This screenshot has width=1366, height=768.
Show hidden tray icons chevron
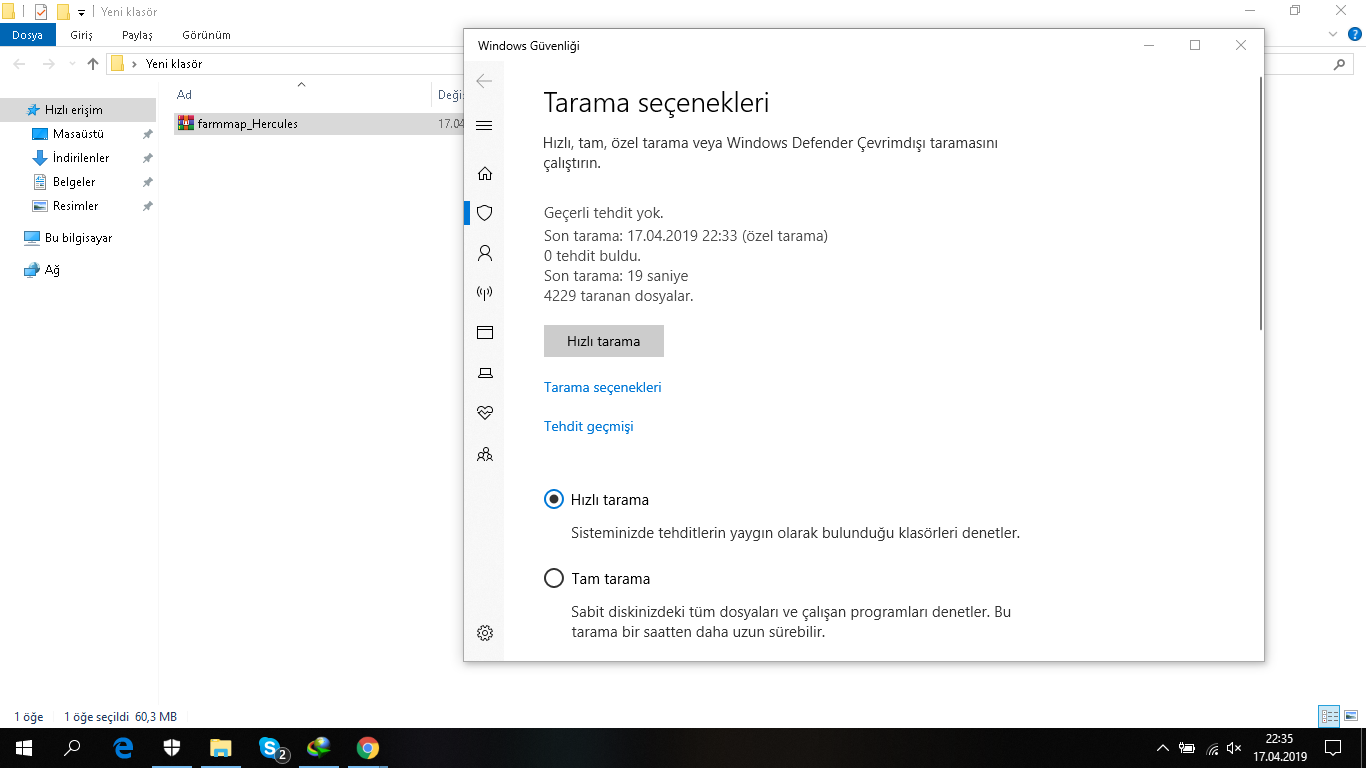tap(1162, 748)
